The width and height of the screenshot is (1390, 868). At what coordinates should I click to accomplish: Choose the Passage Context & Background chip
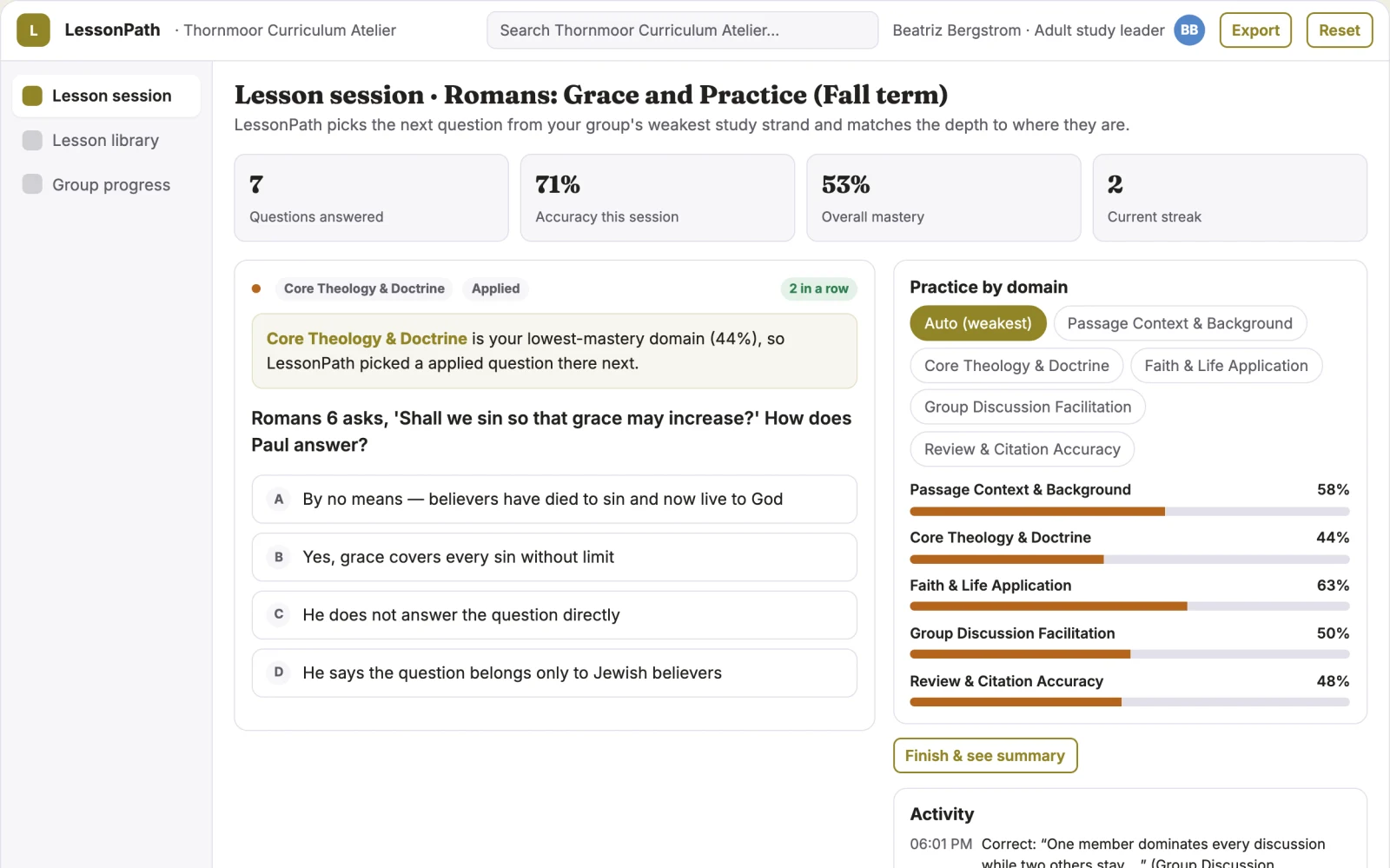point(1180,323)
